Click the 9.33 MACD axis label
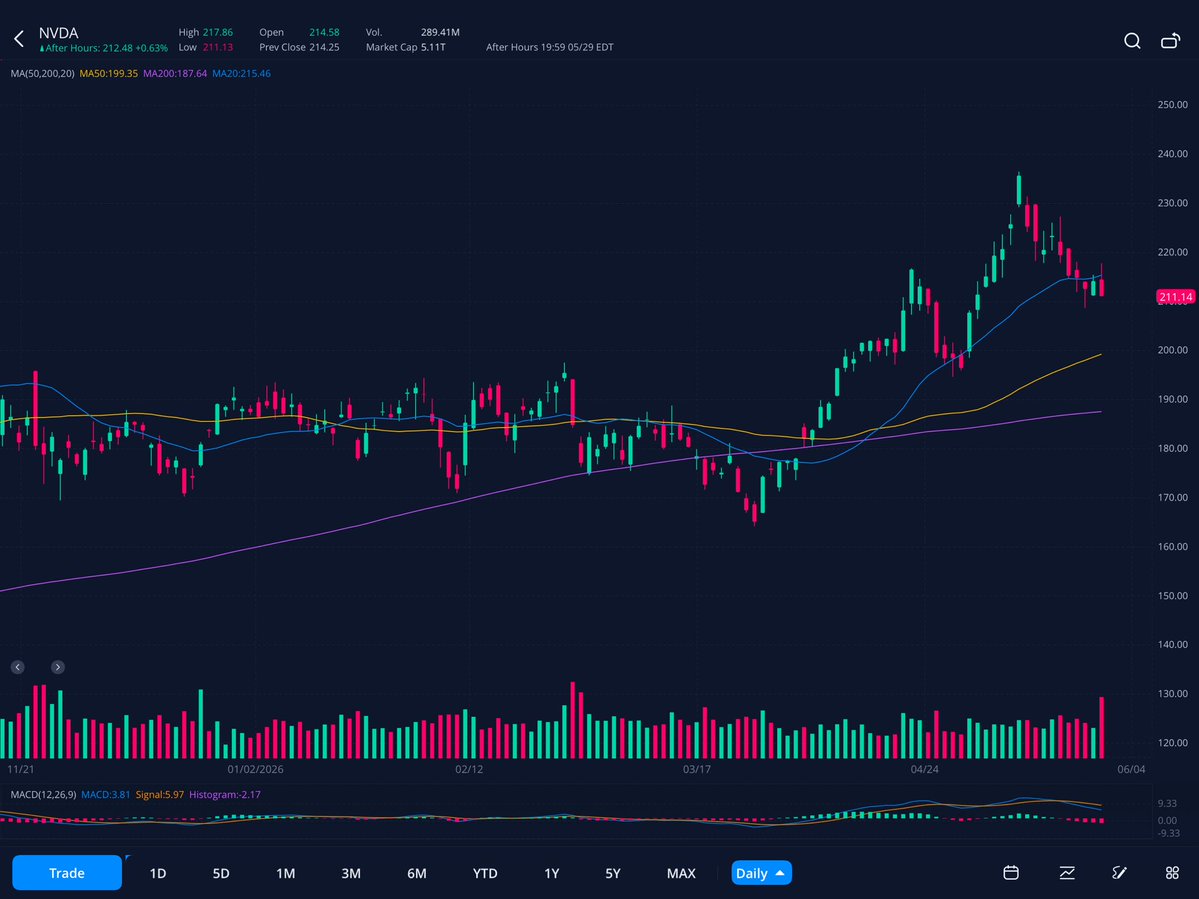 pyautogui.click(x=1167, y=803)
